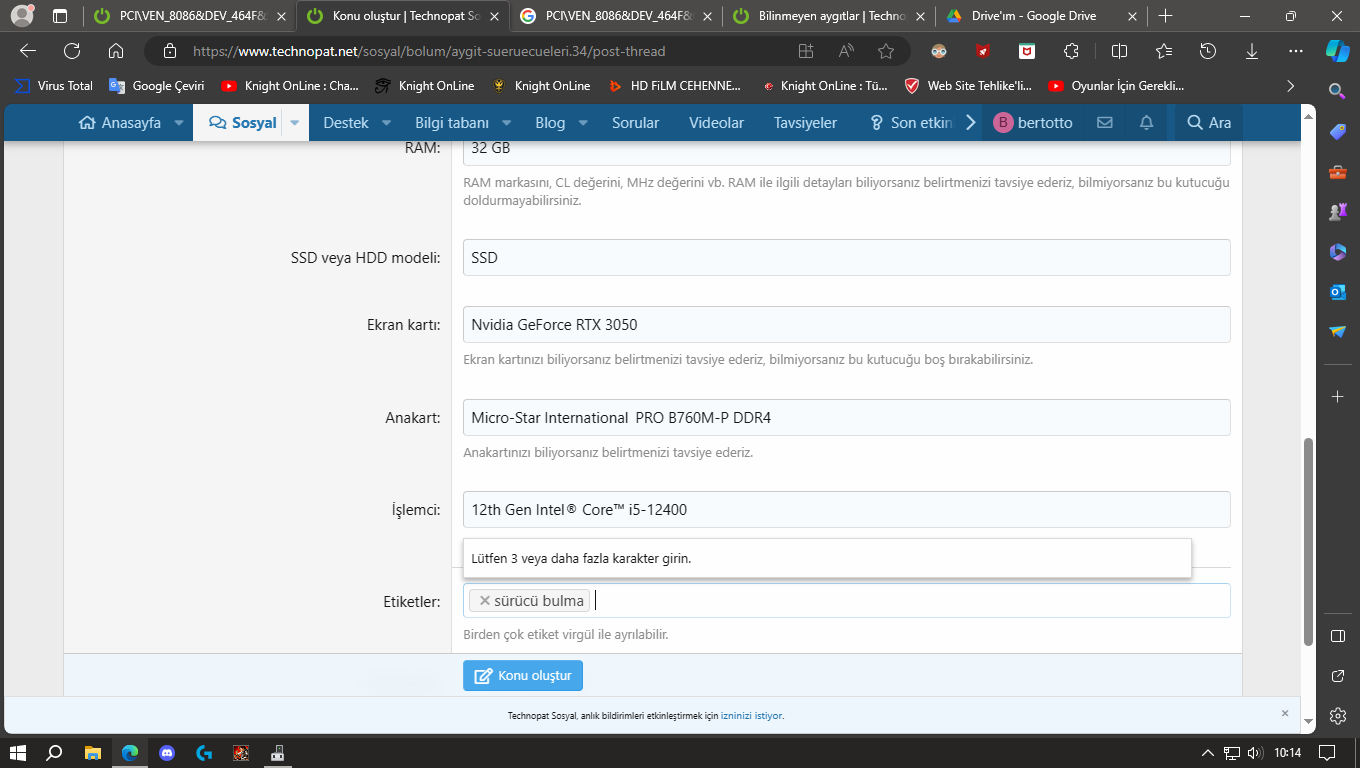Open Logitech G HUB from the taskbar
This screenshot has height=768, width=1360.
pos(204,752)
